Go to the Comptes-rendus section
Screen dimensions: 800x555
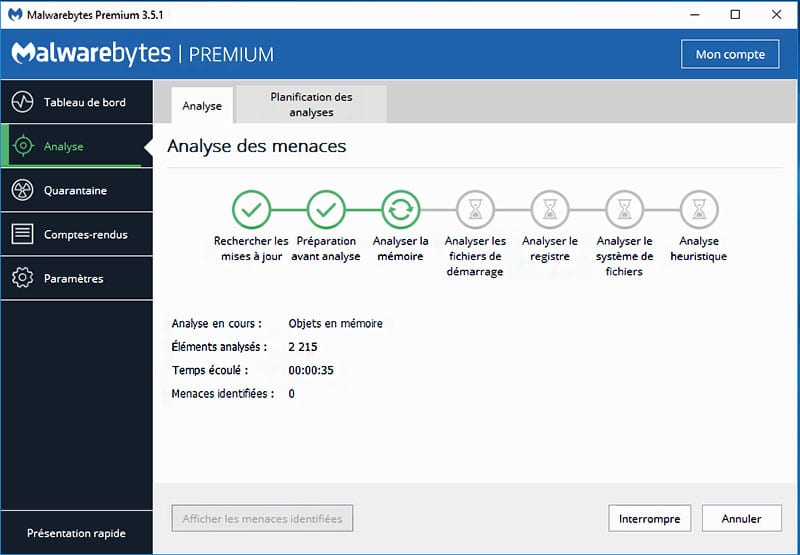coord(77,234)
